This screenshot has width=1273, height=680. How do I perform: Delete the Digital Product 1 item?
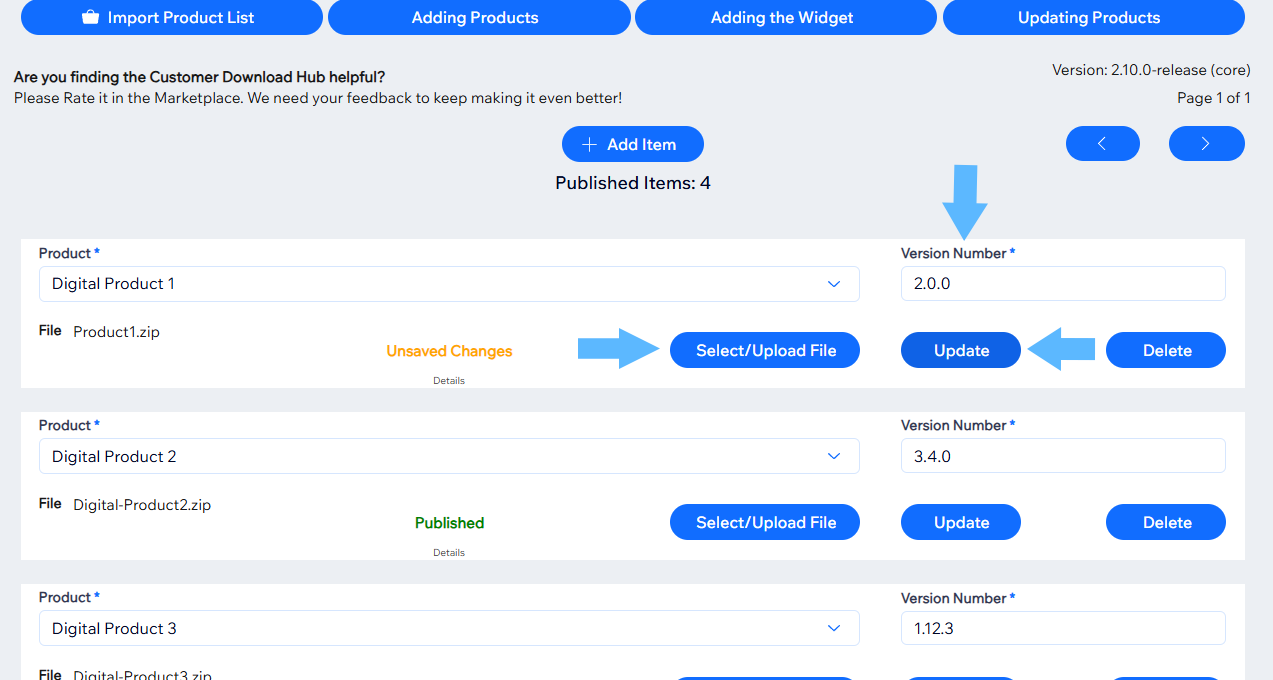click(x=1165, y=351)
